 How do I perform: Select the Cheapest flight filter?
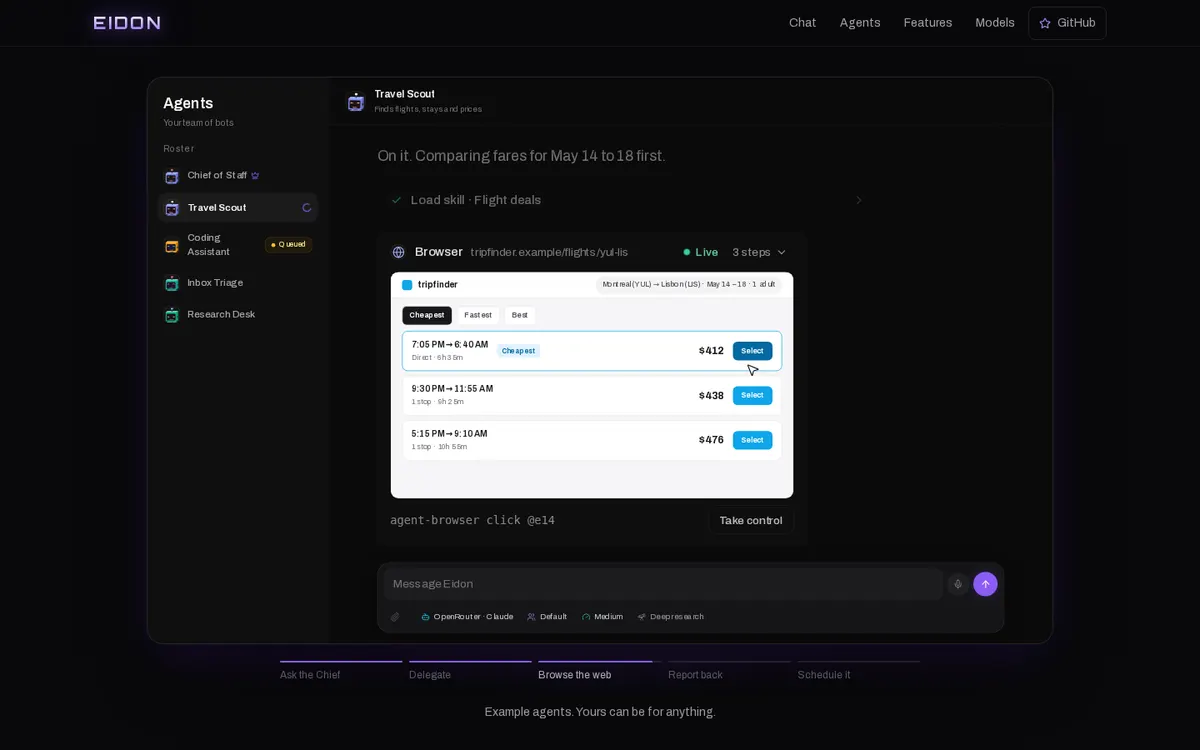click(427, 315)
